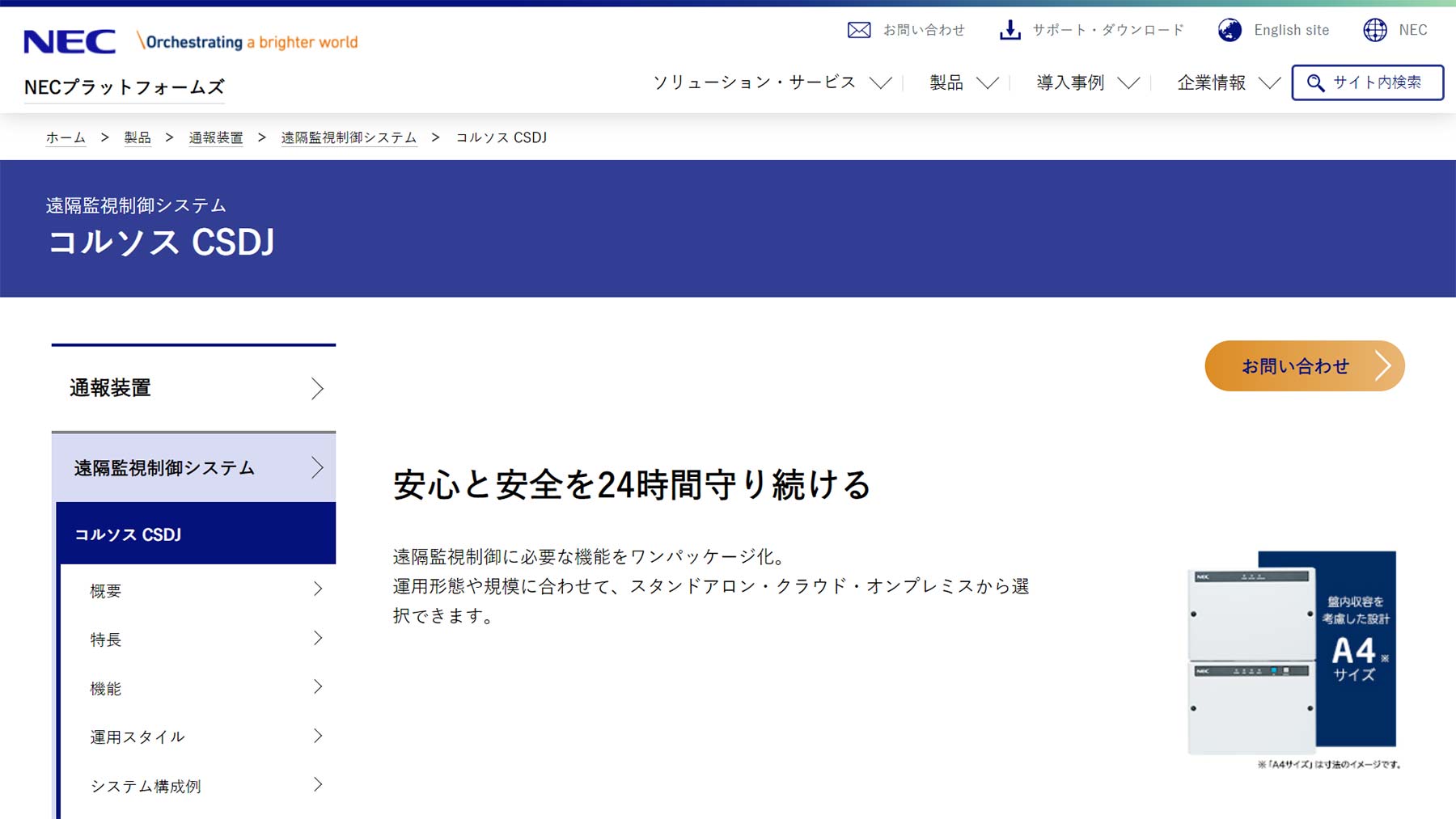Image resolution: width=1456 pixels, height=819 pixels.
Task: Click NECプラットフォームズ site title
Action: click(x=125, y=87)
